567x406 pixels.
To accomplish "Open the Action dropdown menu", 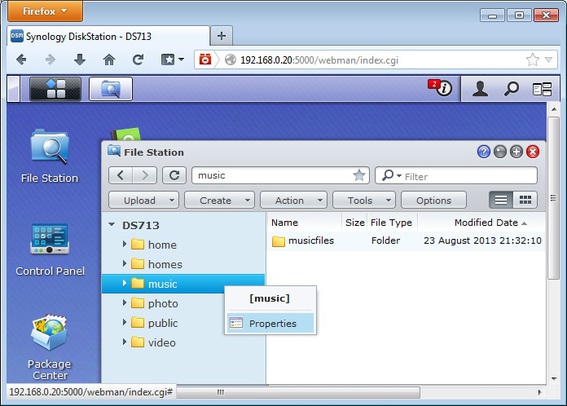I will point(294,200).
